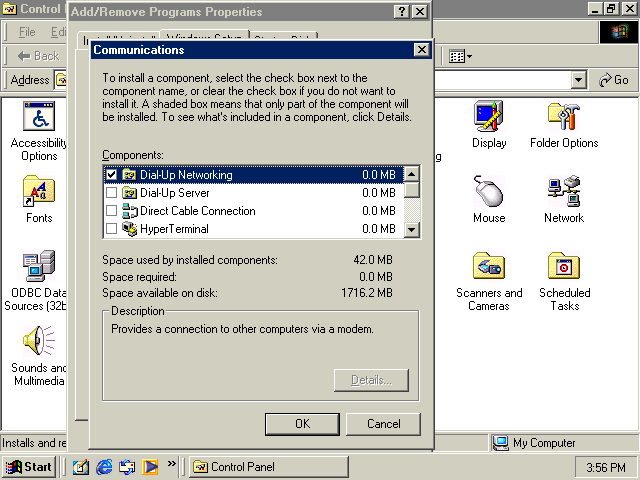The width and height of the screenshot is (640, 480).
Task: Click the My Computer status bar icon
Action: pos(500,443)
